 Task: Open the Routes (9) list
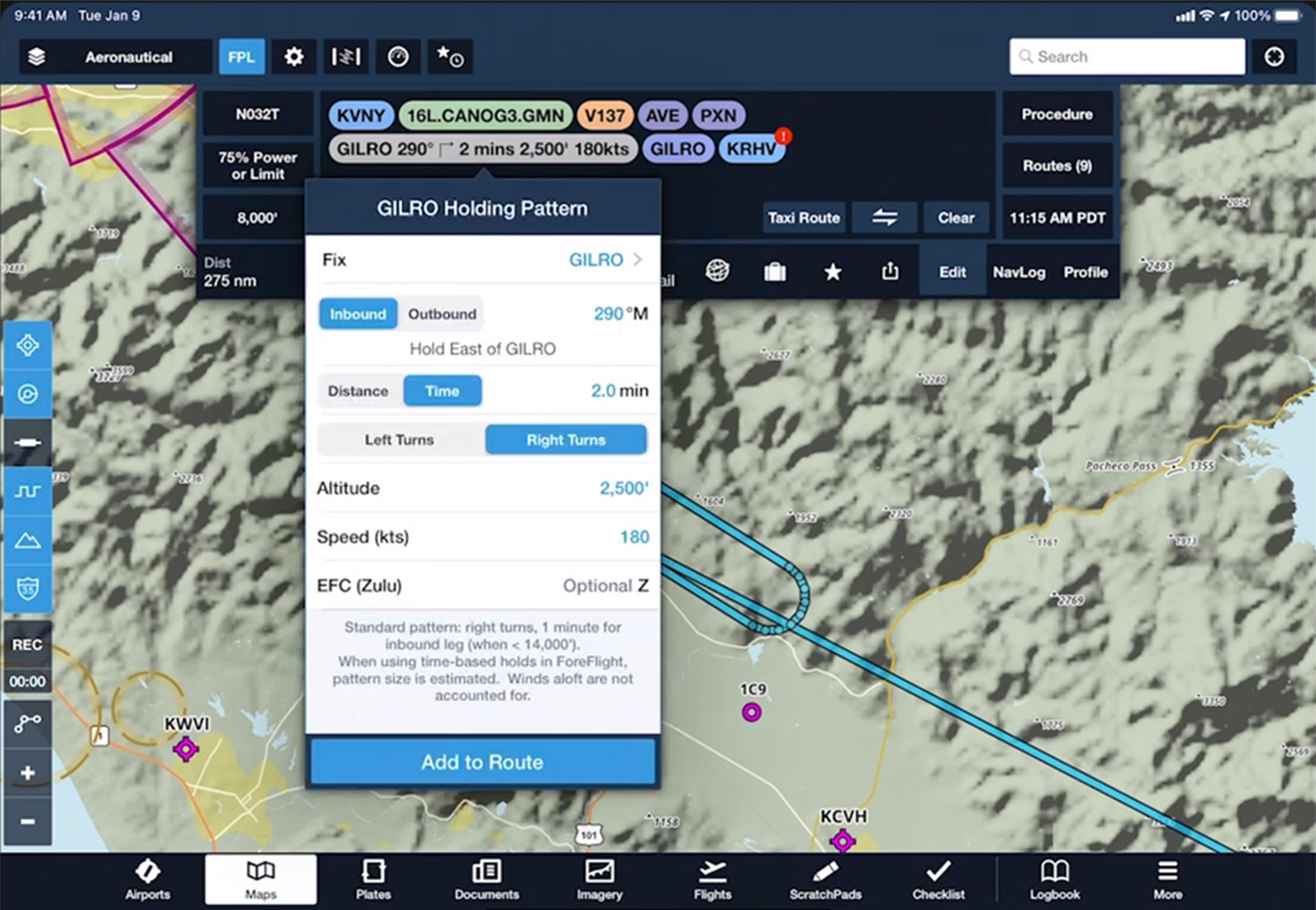pyautogui.click(x=1057, y=166)
